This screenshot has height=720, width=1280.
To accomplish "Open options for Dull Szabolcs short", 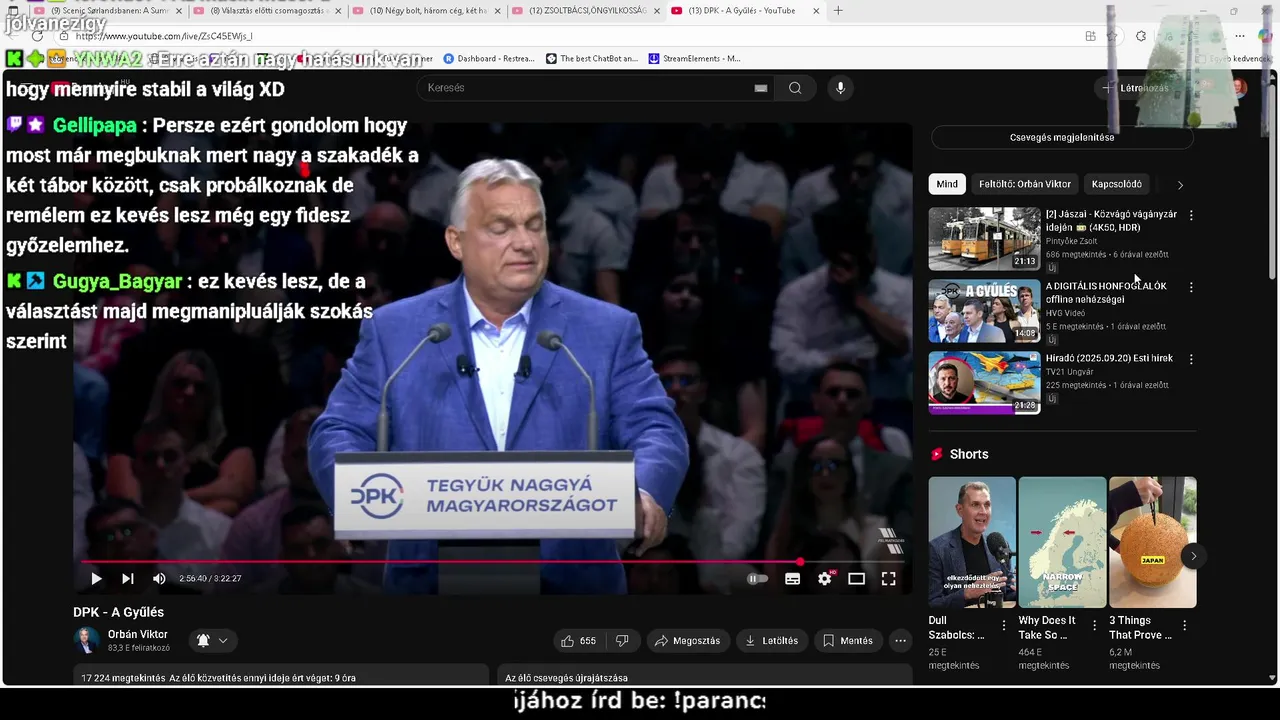I will [x=1004, y=625].
